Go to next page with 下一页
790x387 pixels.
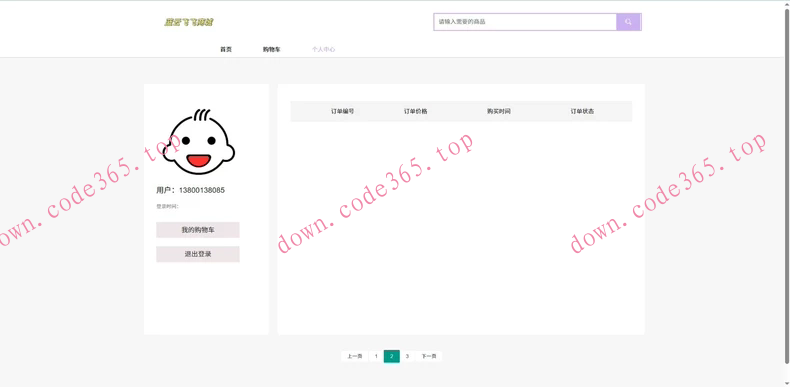pyautogui.click(x=429, y=356)
